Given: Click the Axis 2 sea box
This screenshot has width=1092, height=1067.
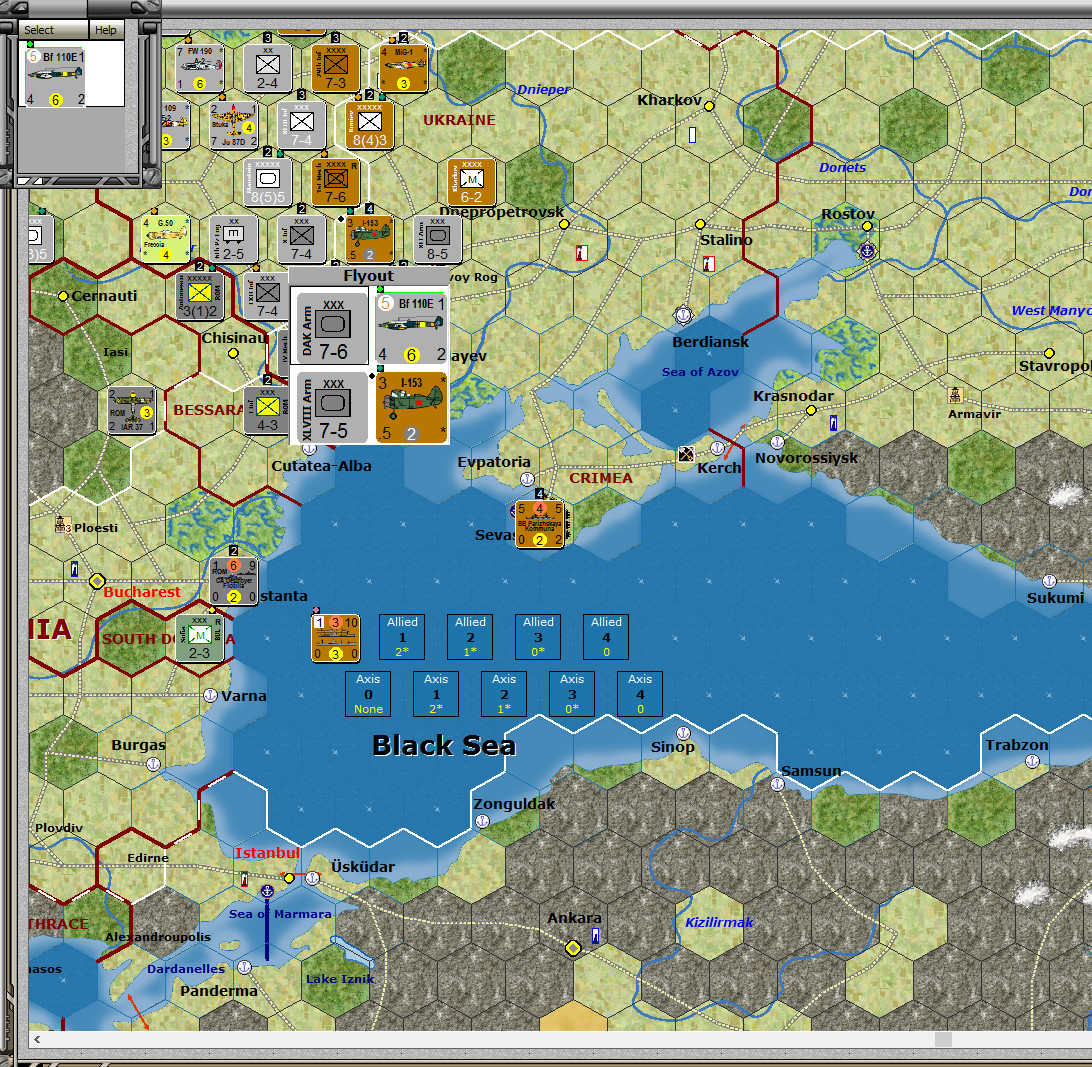Looking at the screenshot, I should (504, 694).
